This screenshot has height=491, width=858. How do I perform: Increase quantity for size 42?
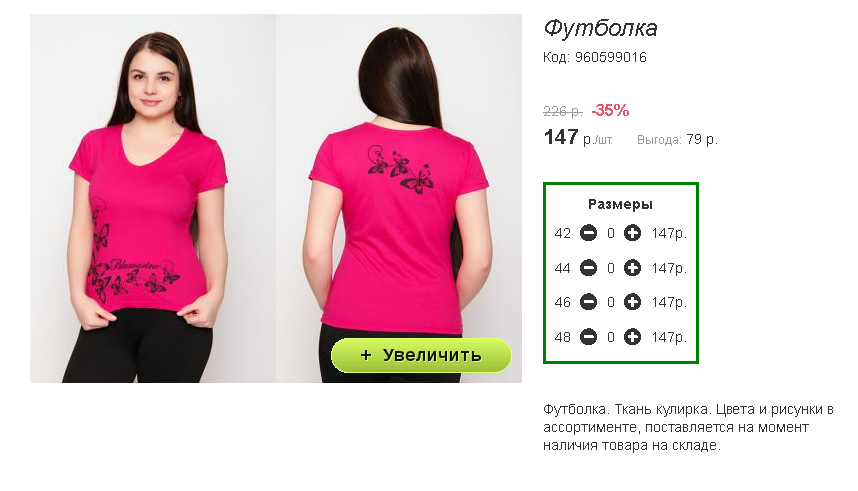point(633,233)
